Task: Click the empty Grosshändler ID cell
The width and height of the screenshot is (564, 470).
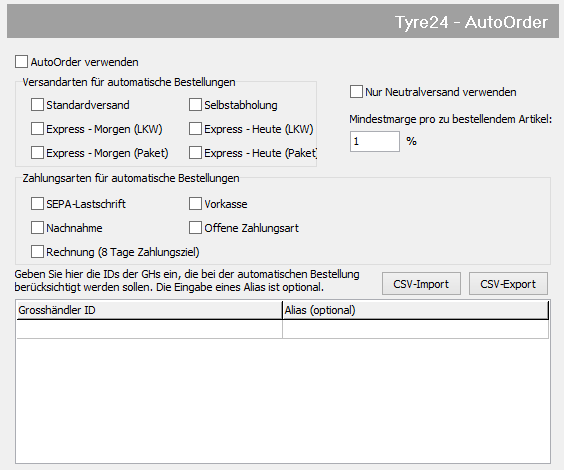Action: [x=150, y=329]
